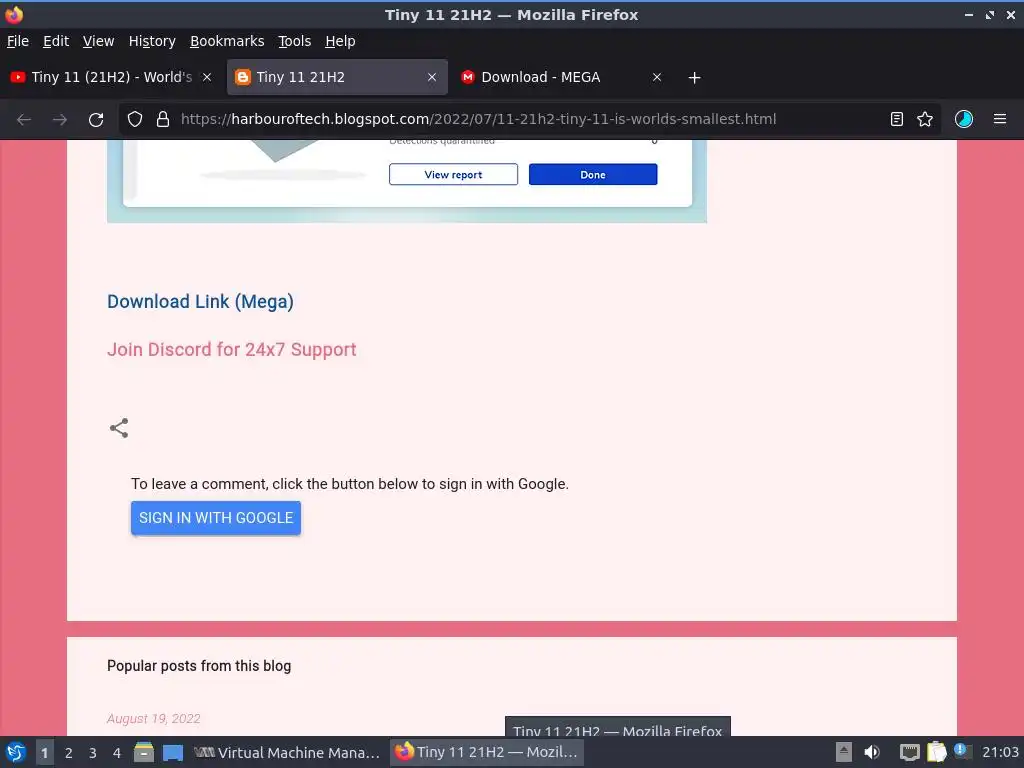Screen dimensions: 1024x768
Task: Bookmark this page with the star icon
Action: click(x=925, y=120)
